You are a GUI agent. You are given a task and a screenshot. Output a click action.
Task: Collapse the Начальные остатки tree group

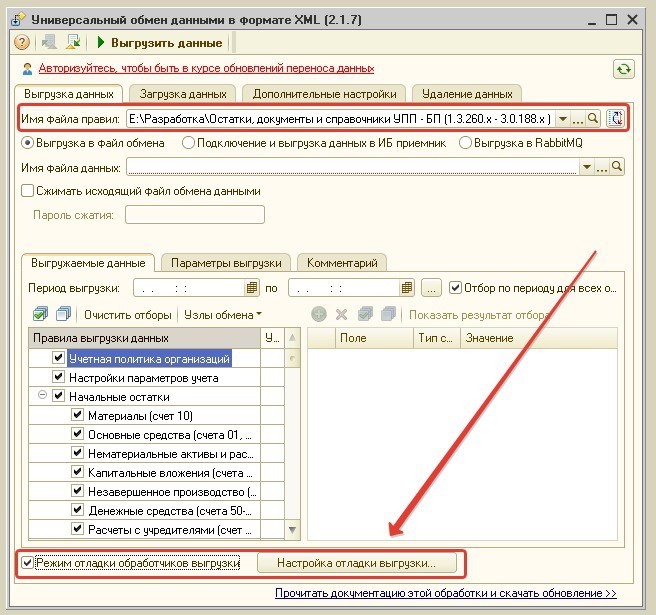[x=42, y=395]
